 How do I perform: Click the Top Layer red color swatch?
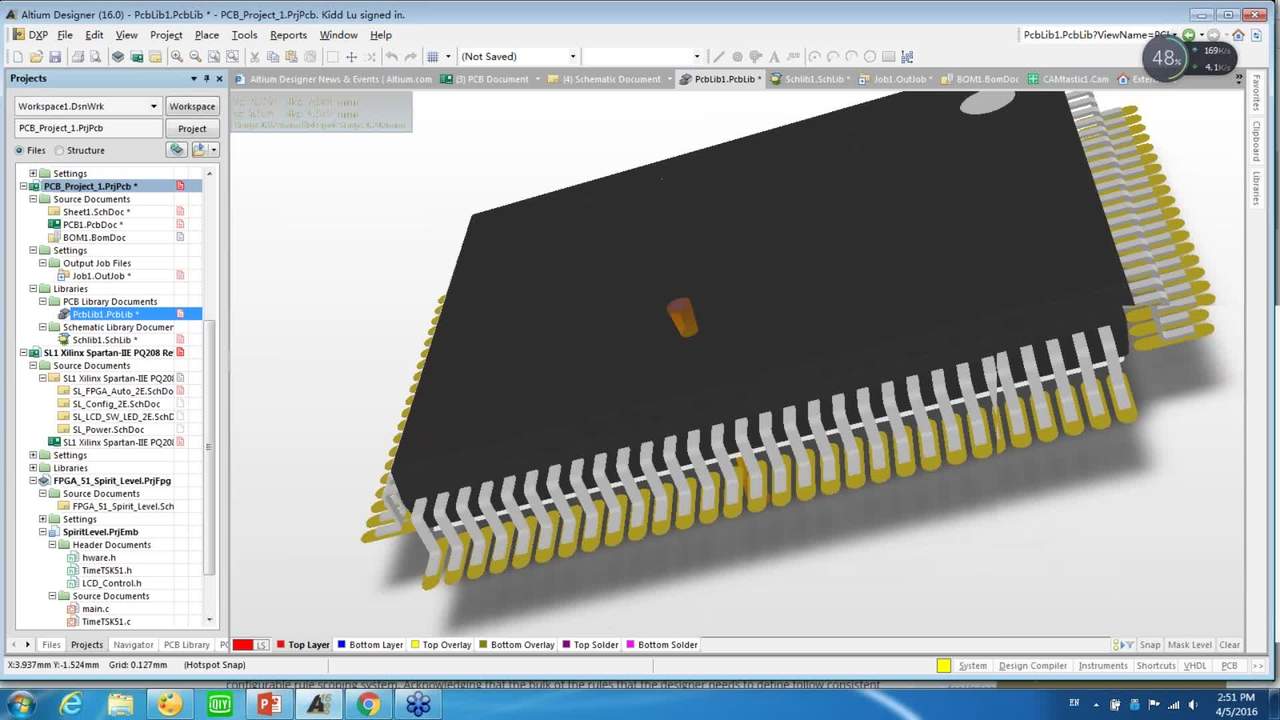(x=281, y=645)
